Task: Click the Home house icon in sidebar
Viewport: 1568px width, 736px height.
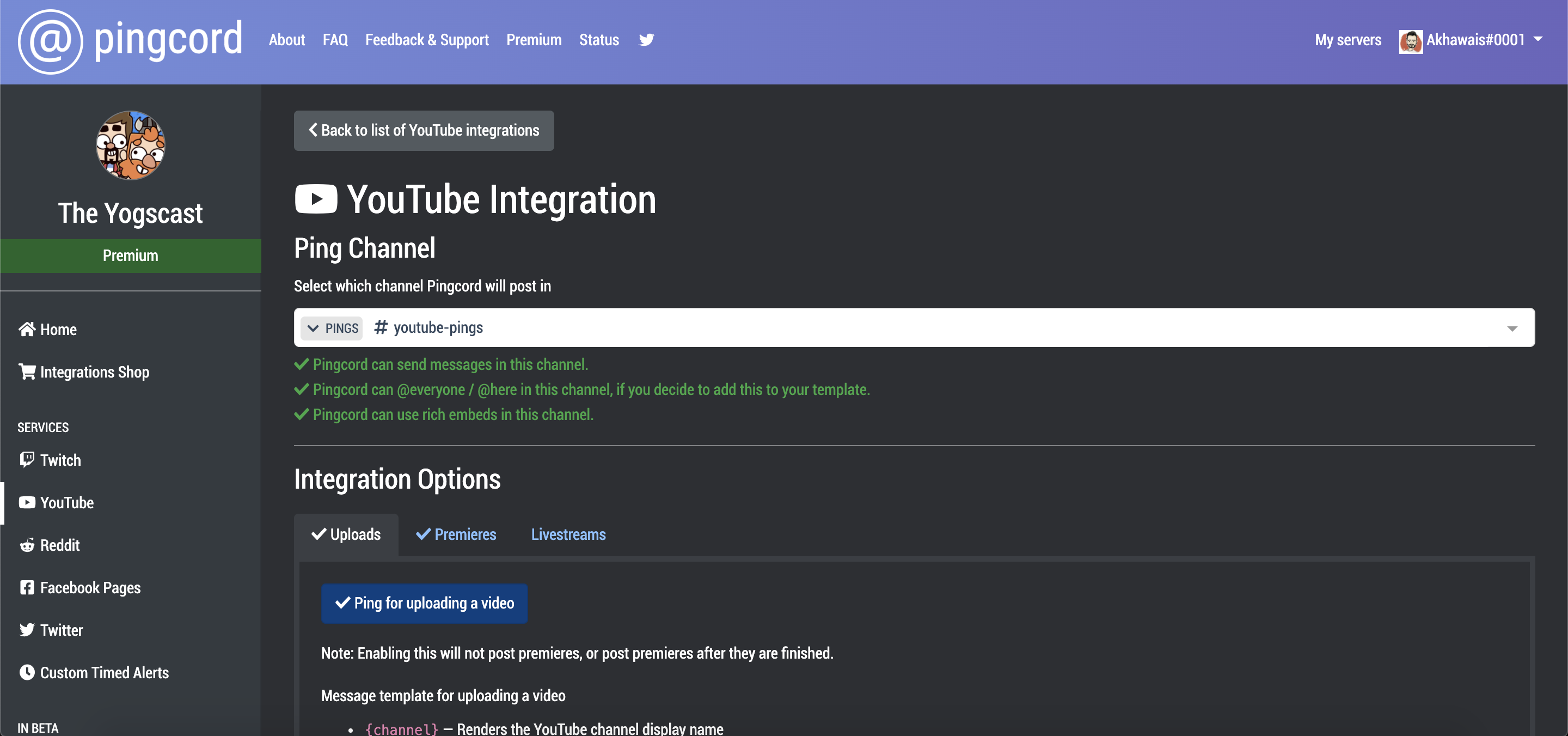Action: click(x=27, y=329)
